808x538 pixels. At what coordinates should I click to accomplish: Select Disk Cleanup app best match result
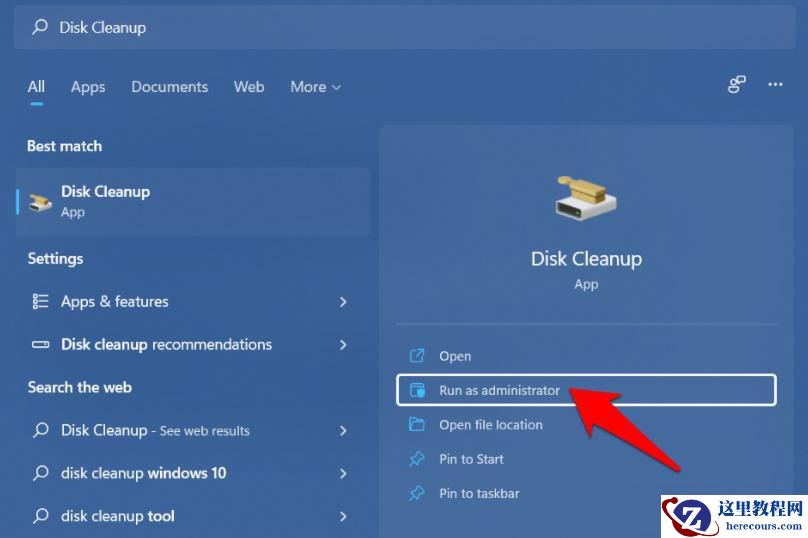[193, 201]
